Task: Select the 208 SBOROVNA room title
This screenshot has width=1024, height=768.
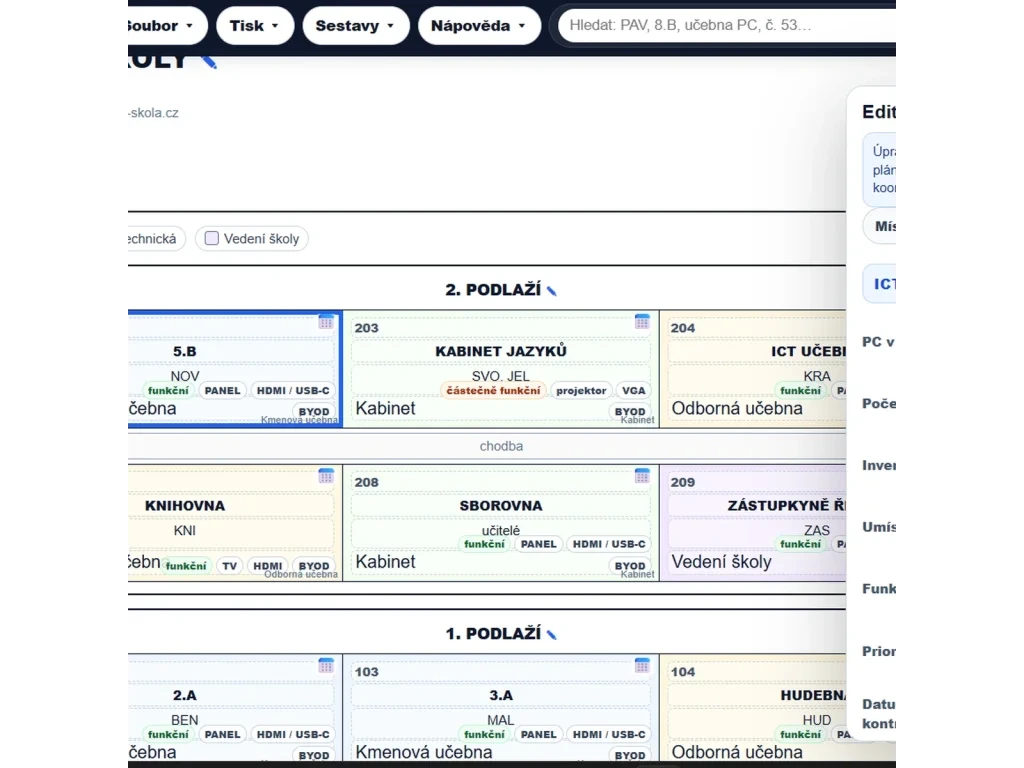Action: 501,505
